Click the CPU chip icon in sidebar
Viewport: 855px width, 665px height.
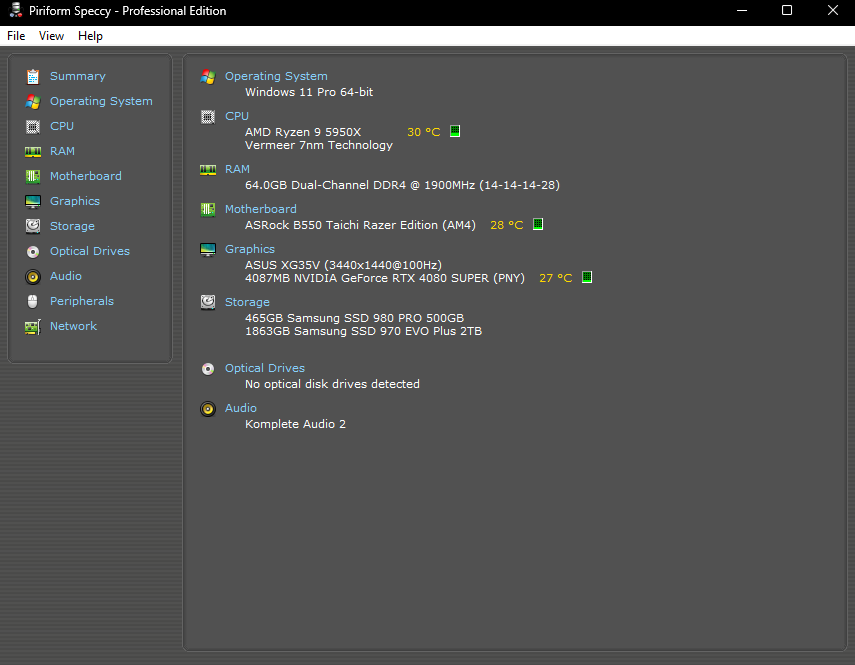(x=33, y=126)
